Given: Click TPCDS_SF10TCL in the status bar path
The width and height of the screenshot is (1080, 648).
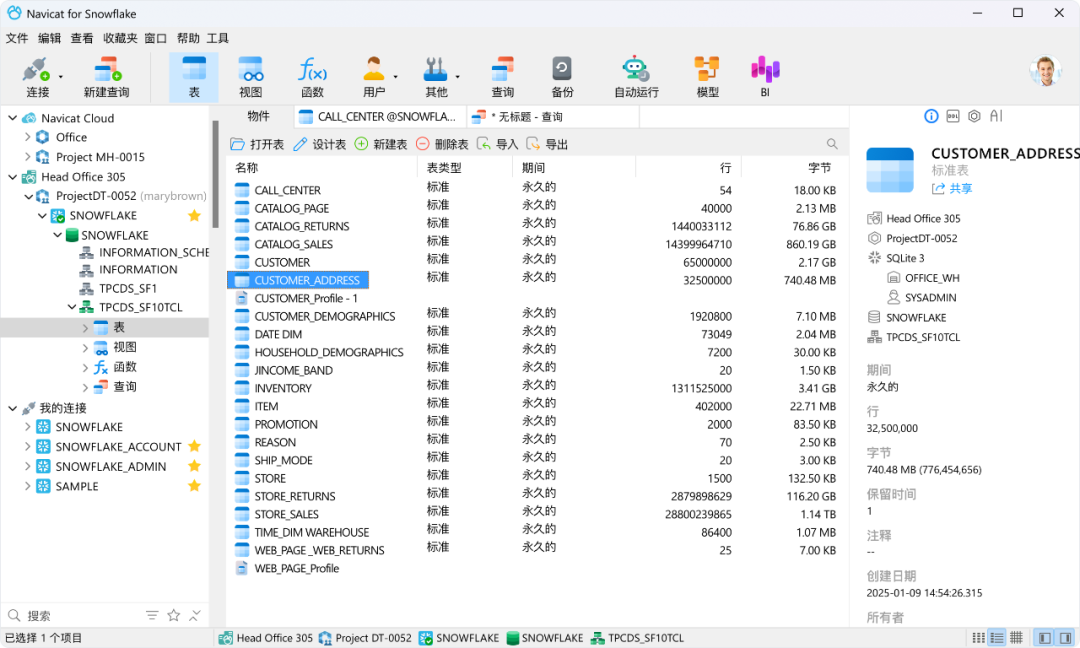Looking at the screenshot, I should click(637, 638).
